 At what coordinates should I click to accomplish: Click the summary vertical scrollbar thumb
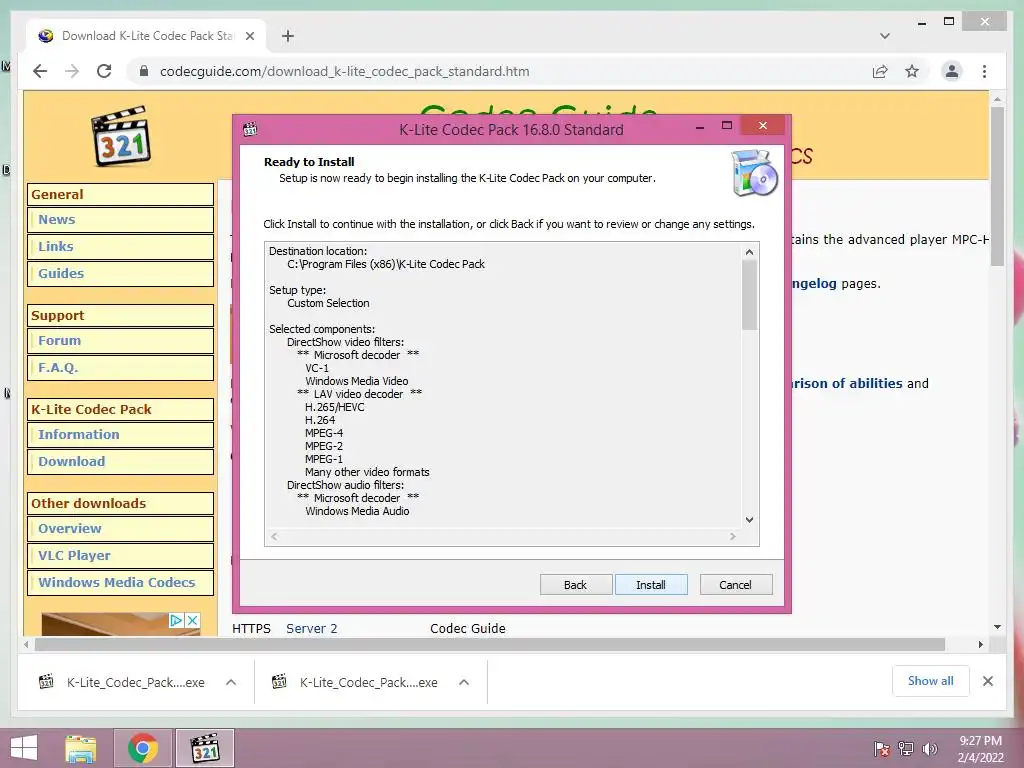coord(749,295)
